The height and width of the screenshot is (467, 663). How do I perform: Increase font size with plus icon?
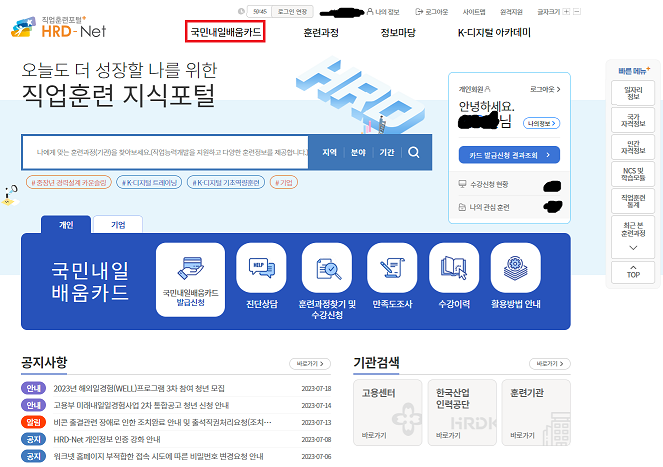click(x=566, y=11)
